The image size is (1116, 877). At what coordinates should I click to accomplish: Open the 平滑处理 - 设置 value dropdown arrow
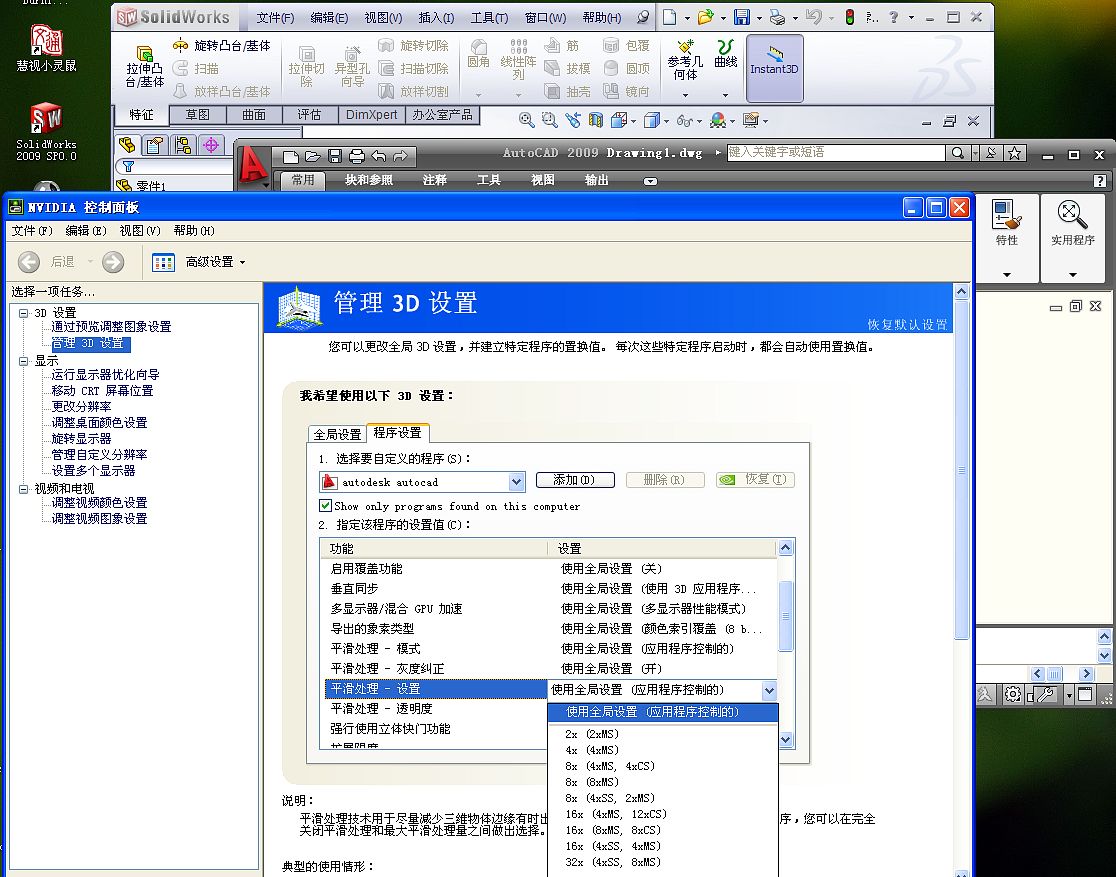click(x=769, y=690)
